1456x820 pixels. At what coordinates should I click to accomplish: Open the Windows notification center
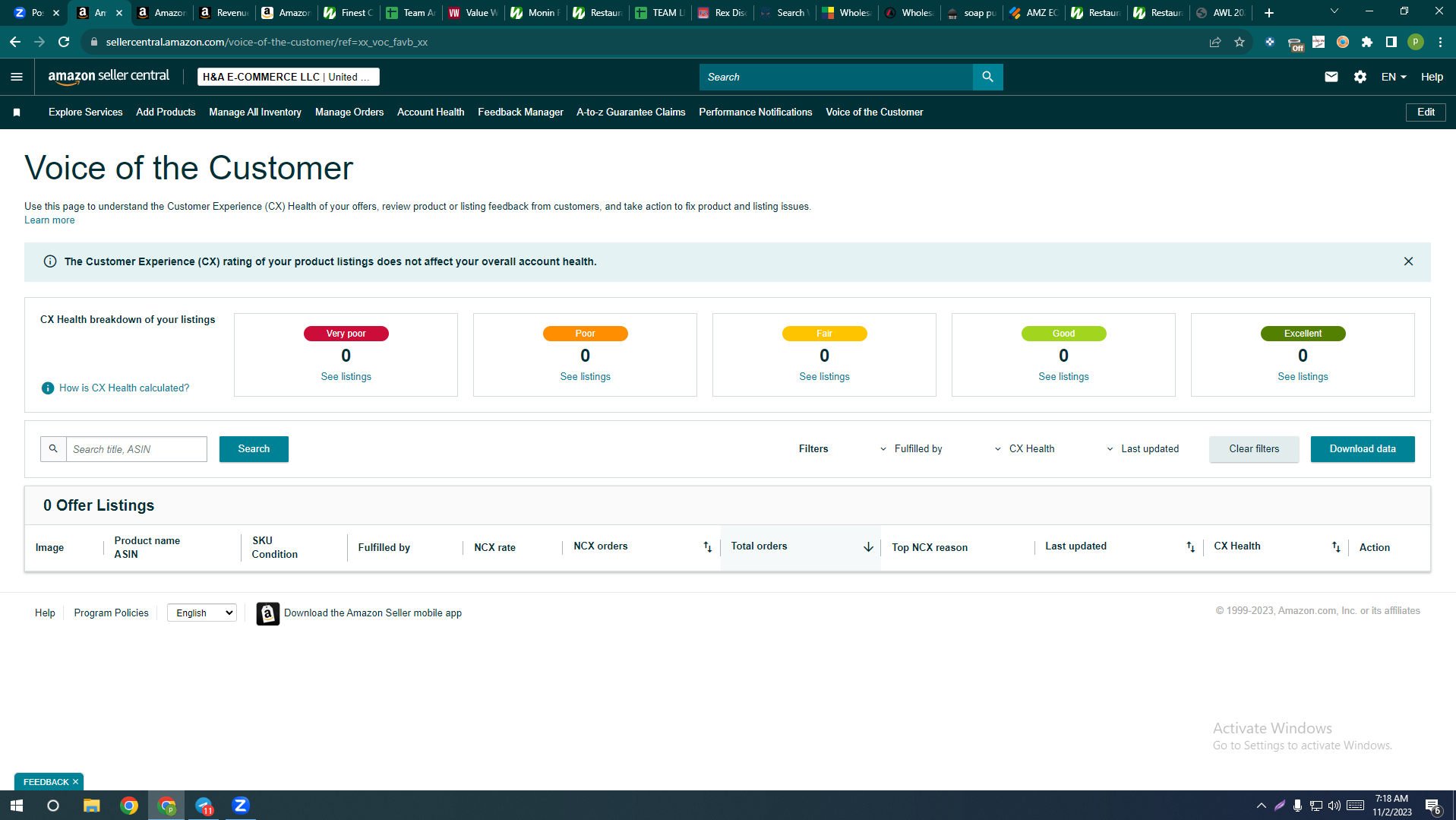pos(1432,806)
